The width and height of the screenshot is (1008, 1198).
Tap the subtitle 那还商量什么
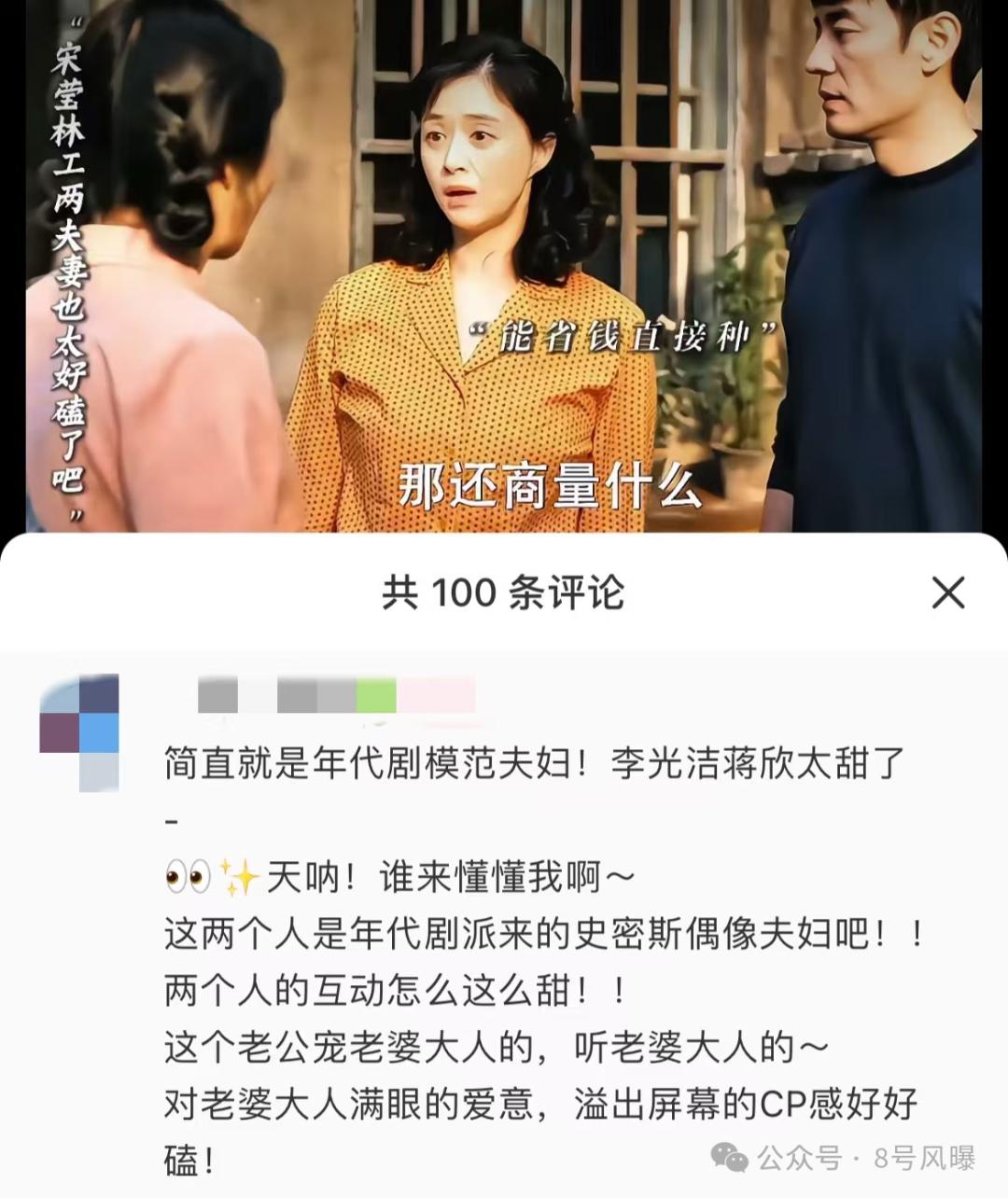tap(549, 486)
